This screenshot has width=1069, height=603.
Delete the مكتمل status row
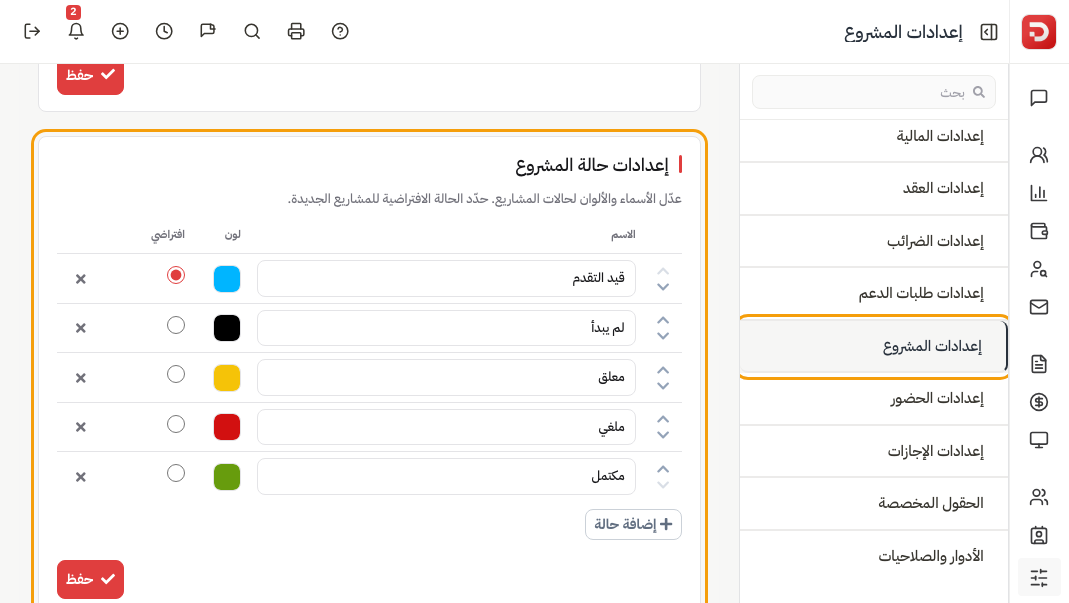tap(80, 477)
